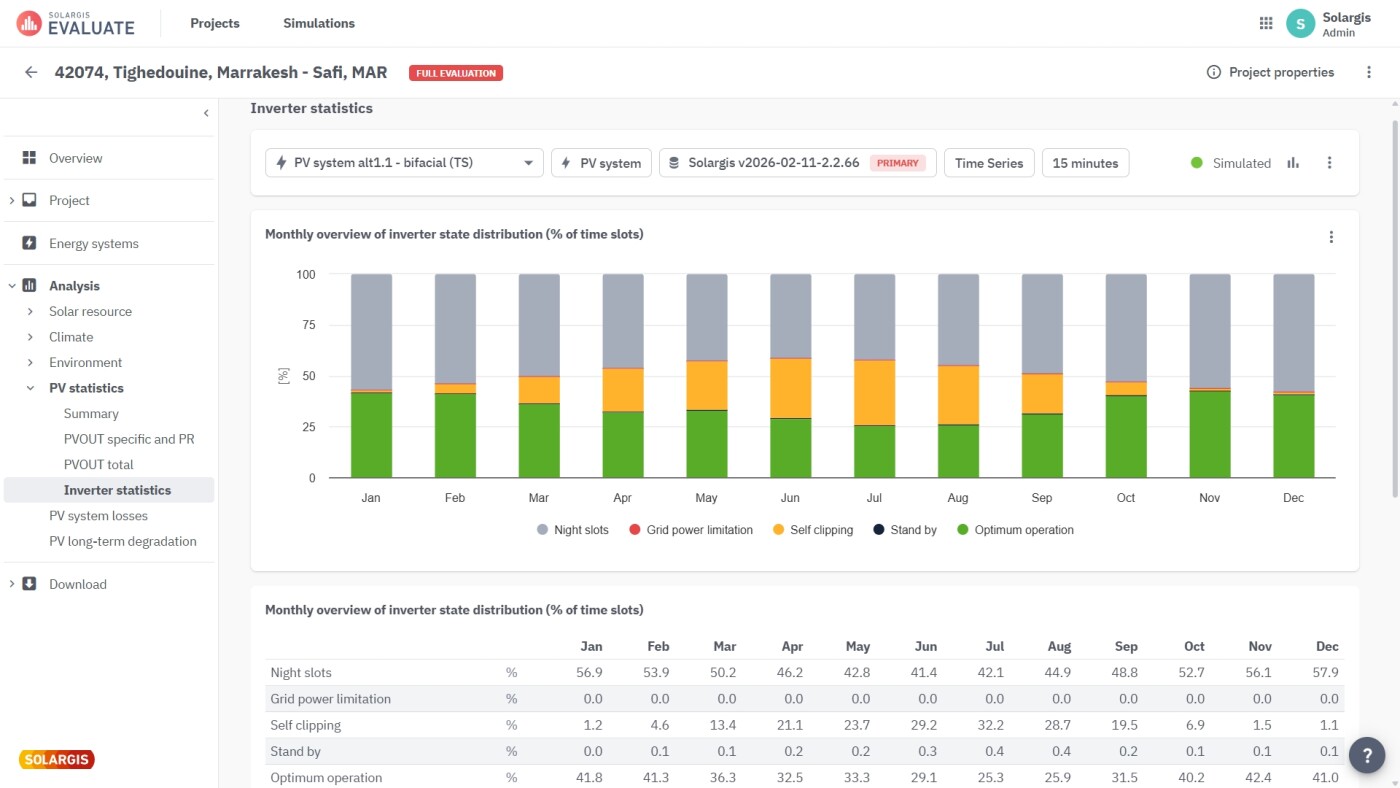This screenshot has width=1400, height=788.
Task: Toggle Optimum operation legend series
Action: pyautogui.click(x=1015, y=530)
